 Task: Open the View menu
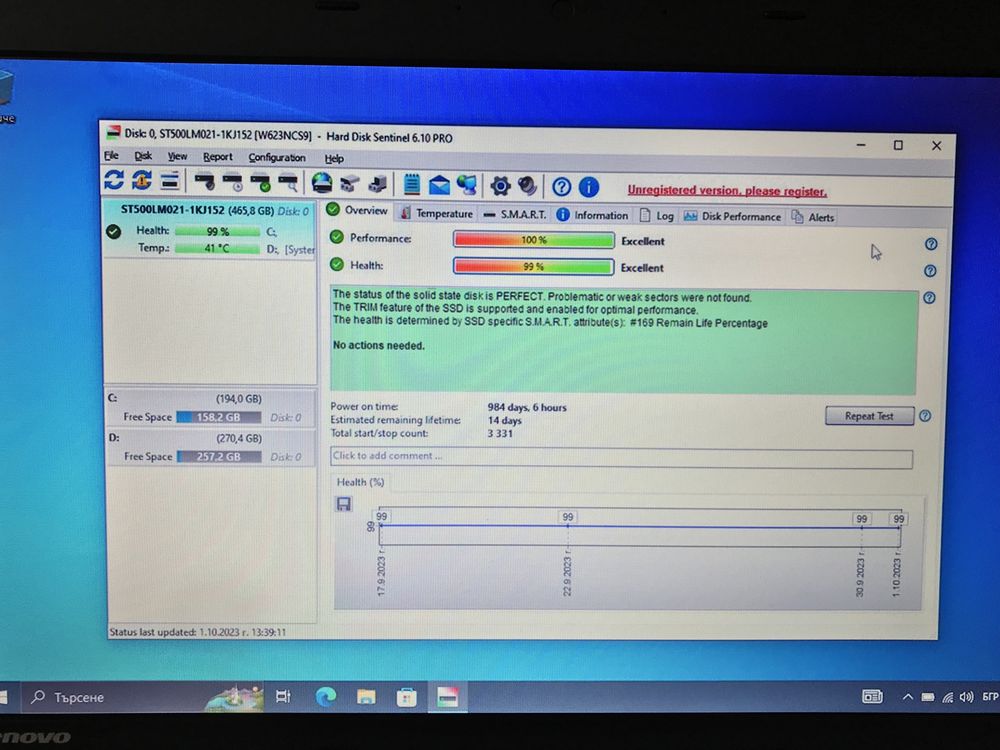177,156
